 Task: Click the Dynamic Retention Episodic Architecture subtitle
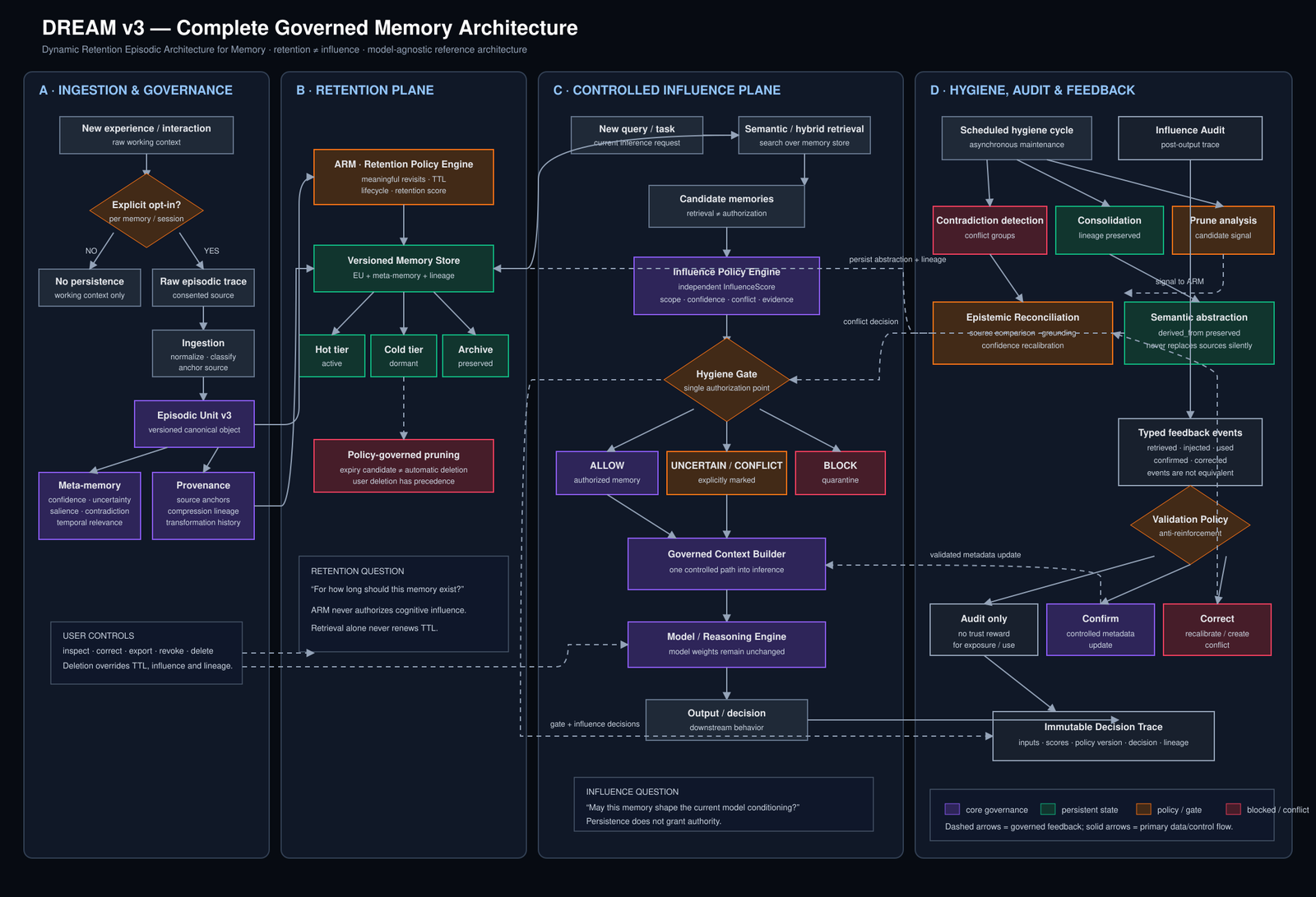click(285, 50)
